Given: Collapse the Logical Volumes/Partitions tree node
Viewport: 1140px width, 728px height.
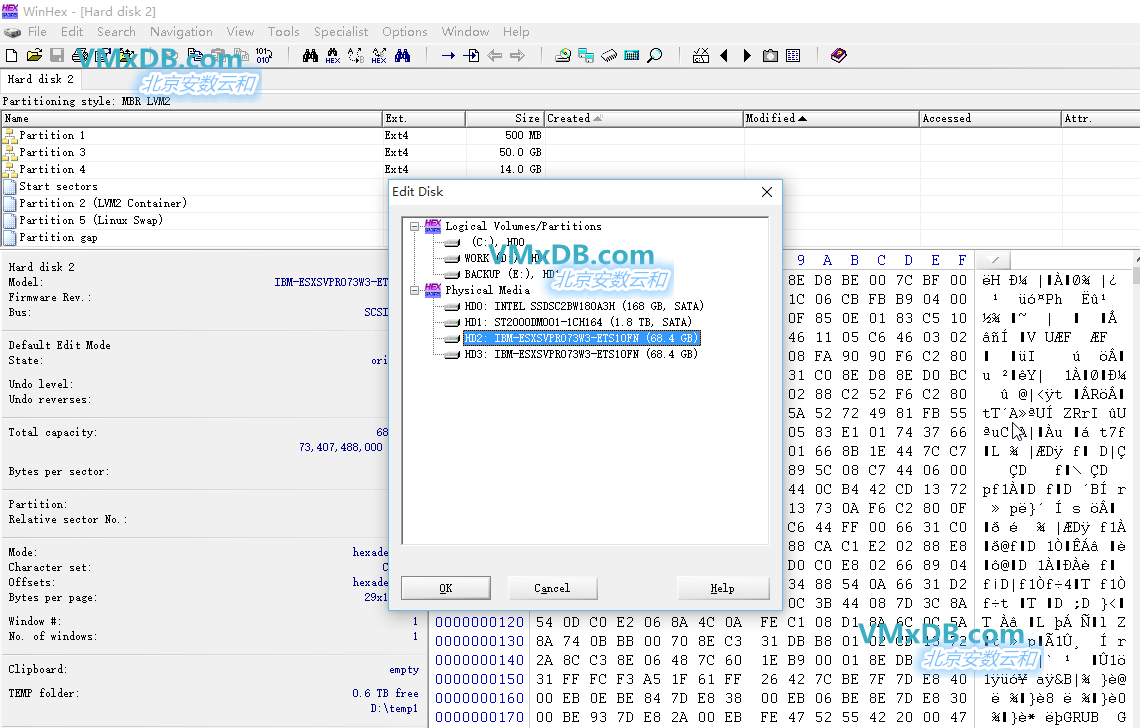Looking at the screenshot, I should (x=414, y=226).
